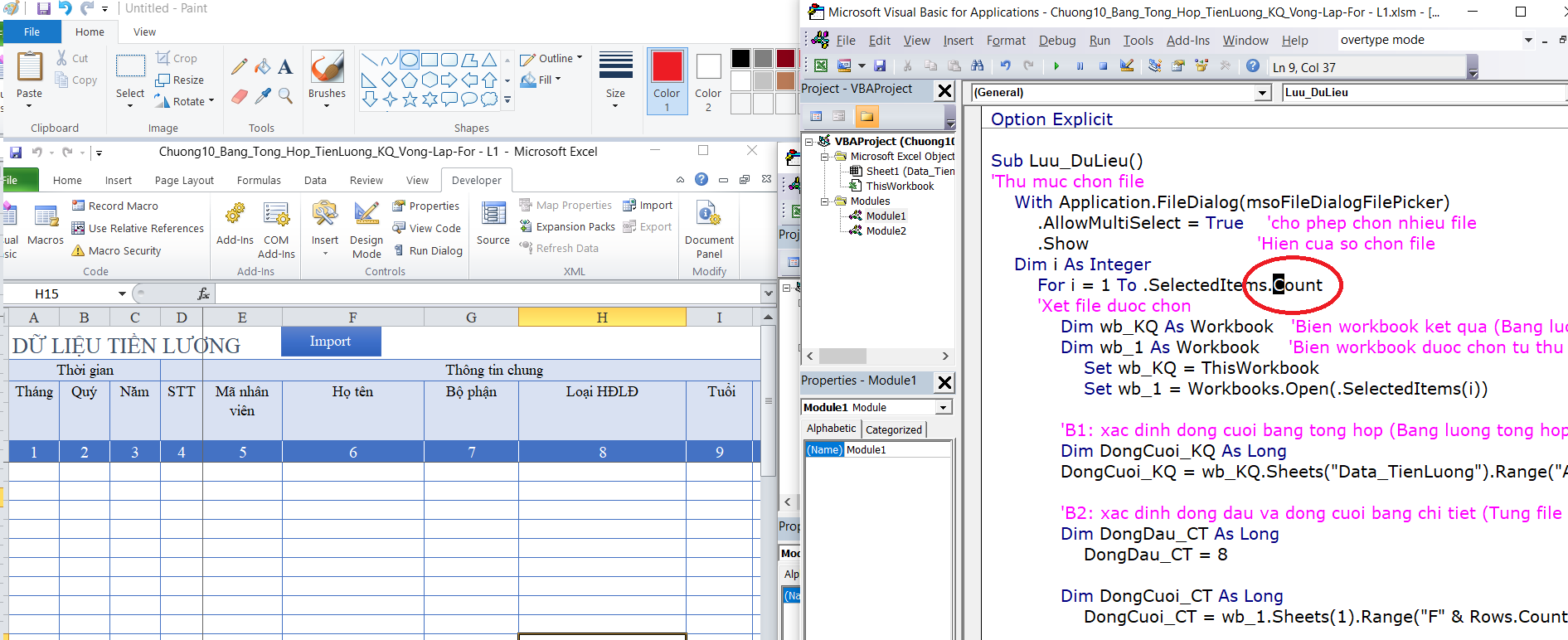Screen dimensions: 1568x640
Task: Click Source in the XML group
Action: [x=493, y=224]
